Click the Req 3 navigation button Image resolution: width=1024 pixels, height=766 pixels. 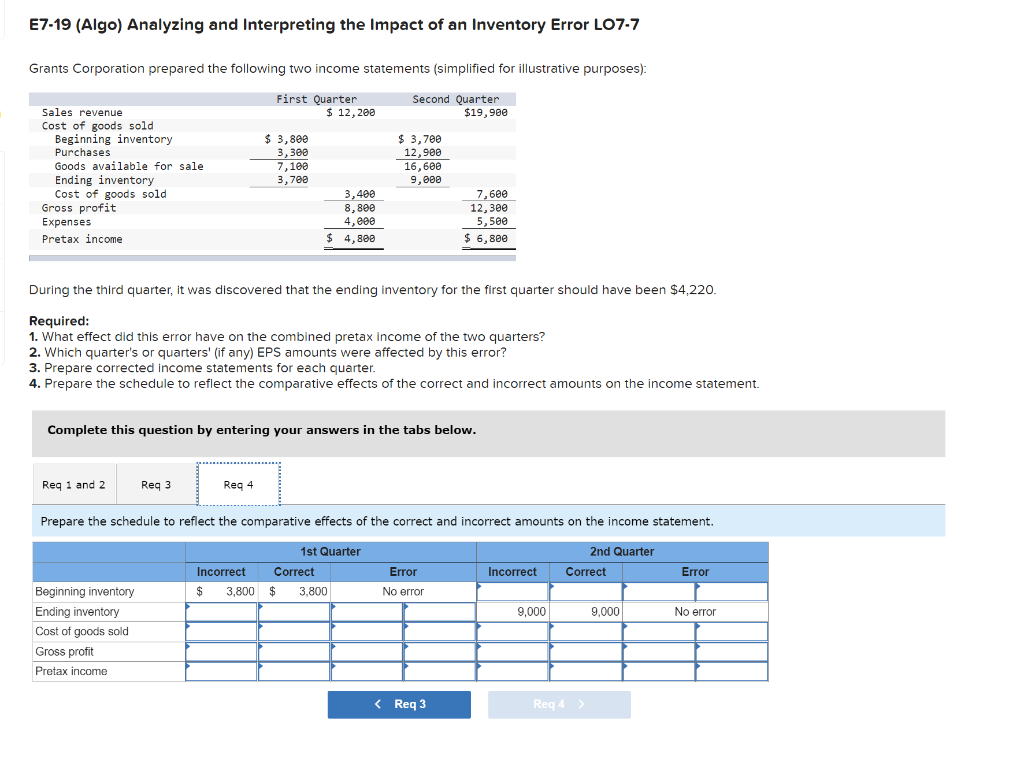point(399,704)
